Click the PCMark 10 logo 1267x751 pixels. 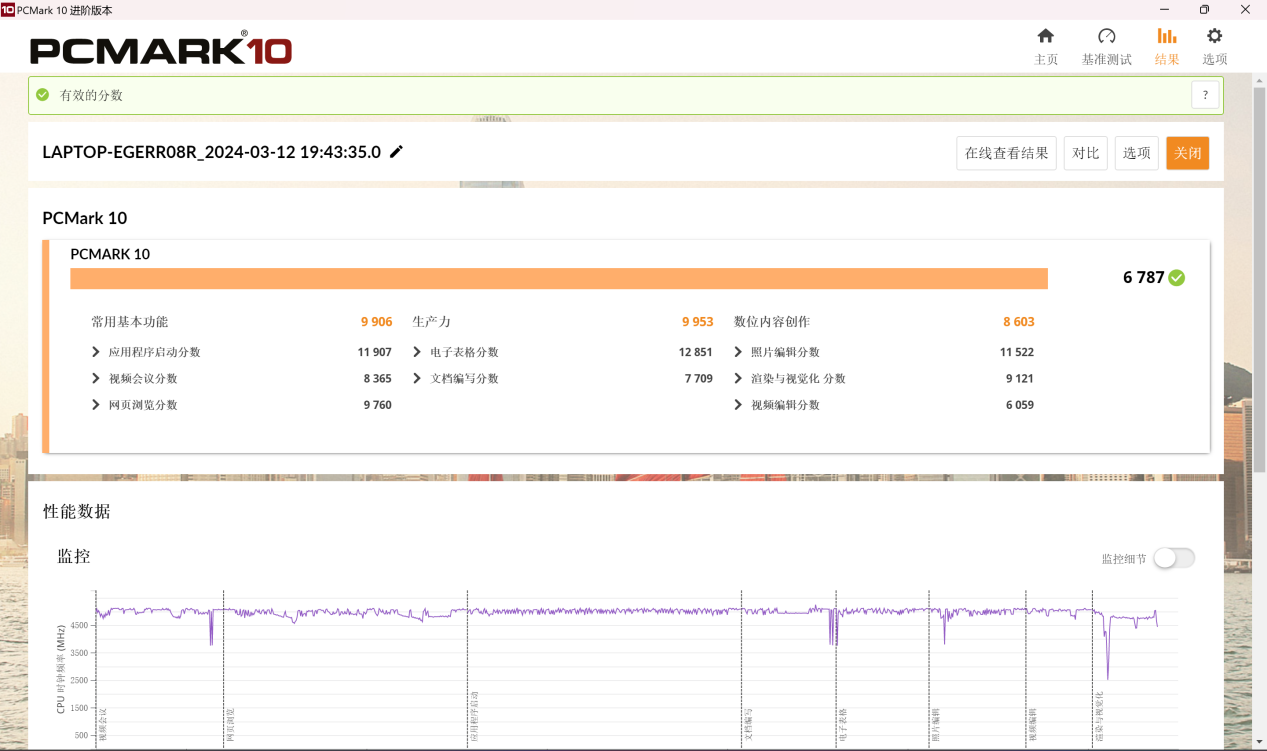click(161, 48)
